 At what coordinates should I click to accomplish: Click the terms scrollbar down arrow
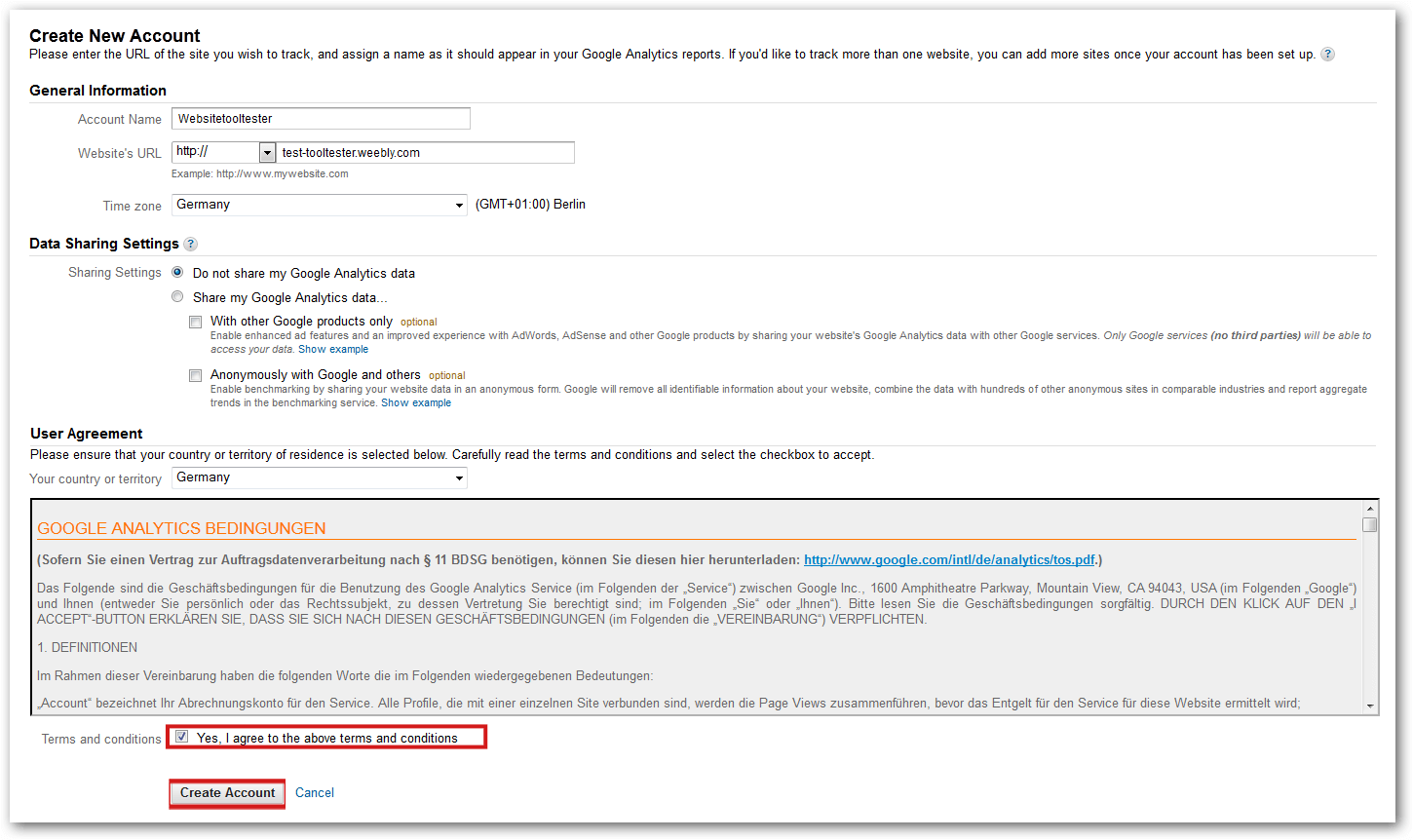point(1370,706)
